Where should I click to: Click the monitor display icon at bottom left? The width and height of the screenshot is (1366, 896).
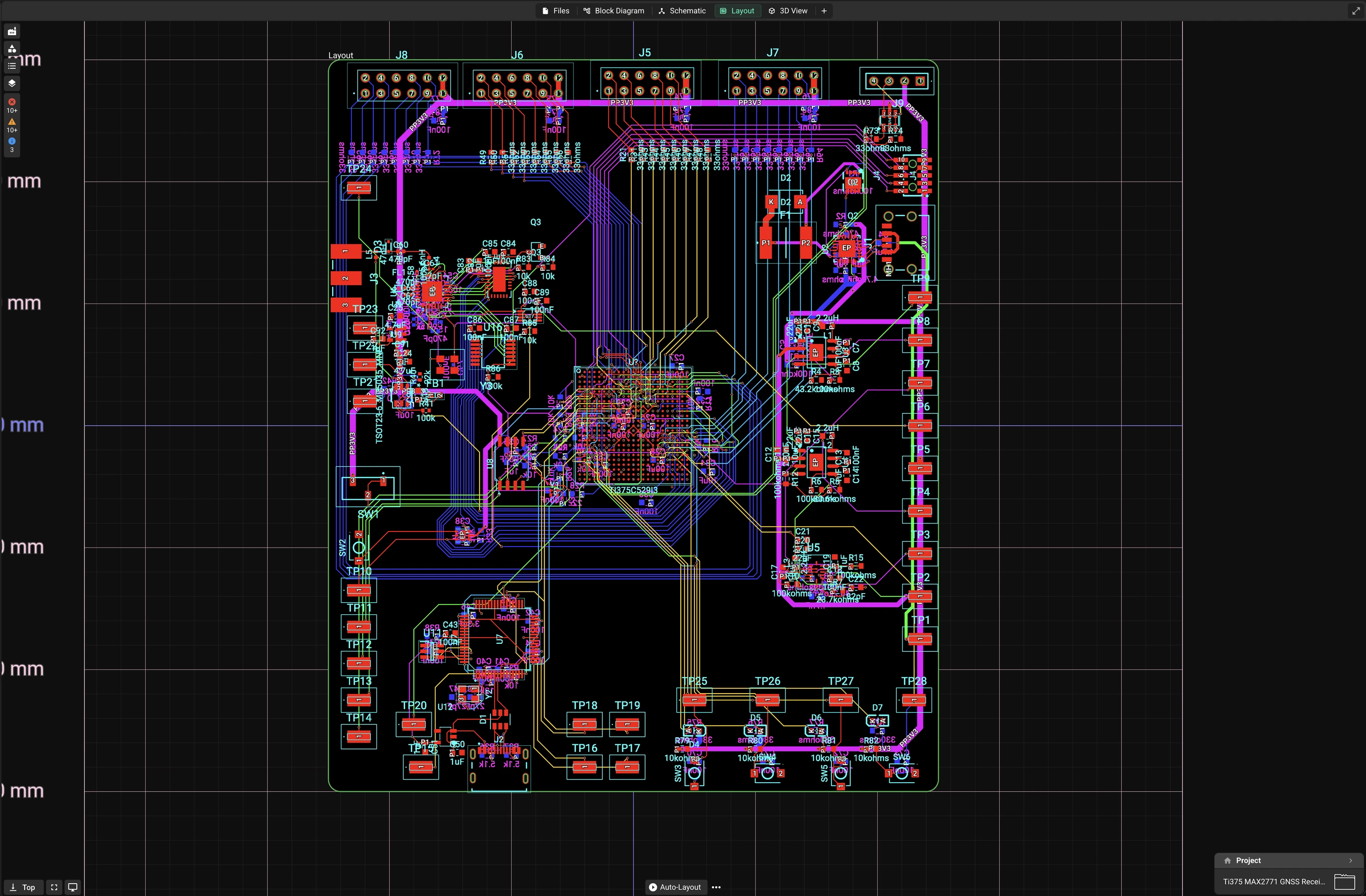pyautogui.click(x=73, y=887)
